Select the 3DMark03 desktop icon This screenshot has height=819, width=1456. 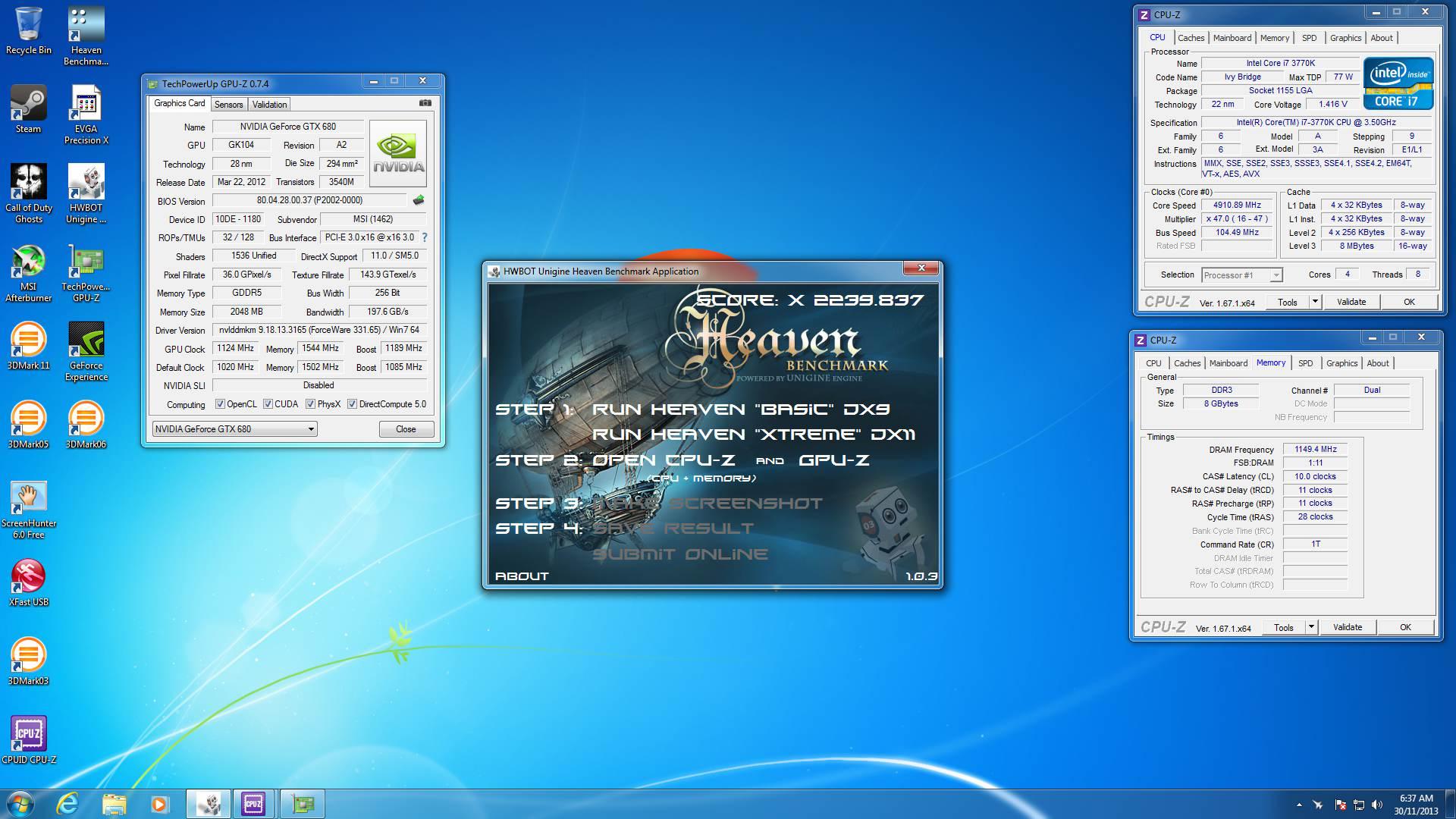[29, 661]
